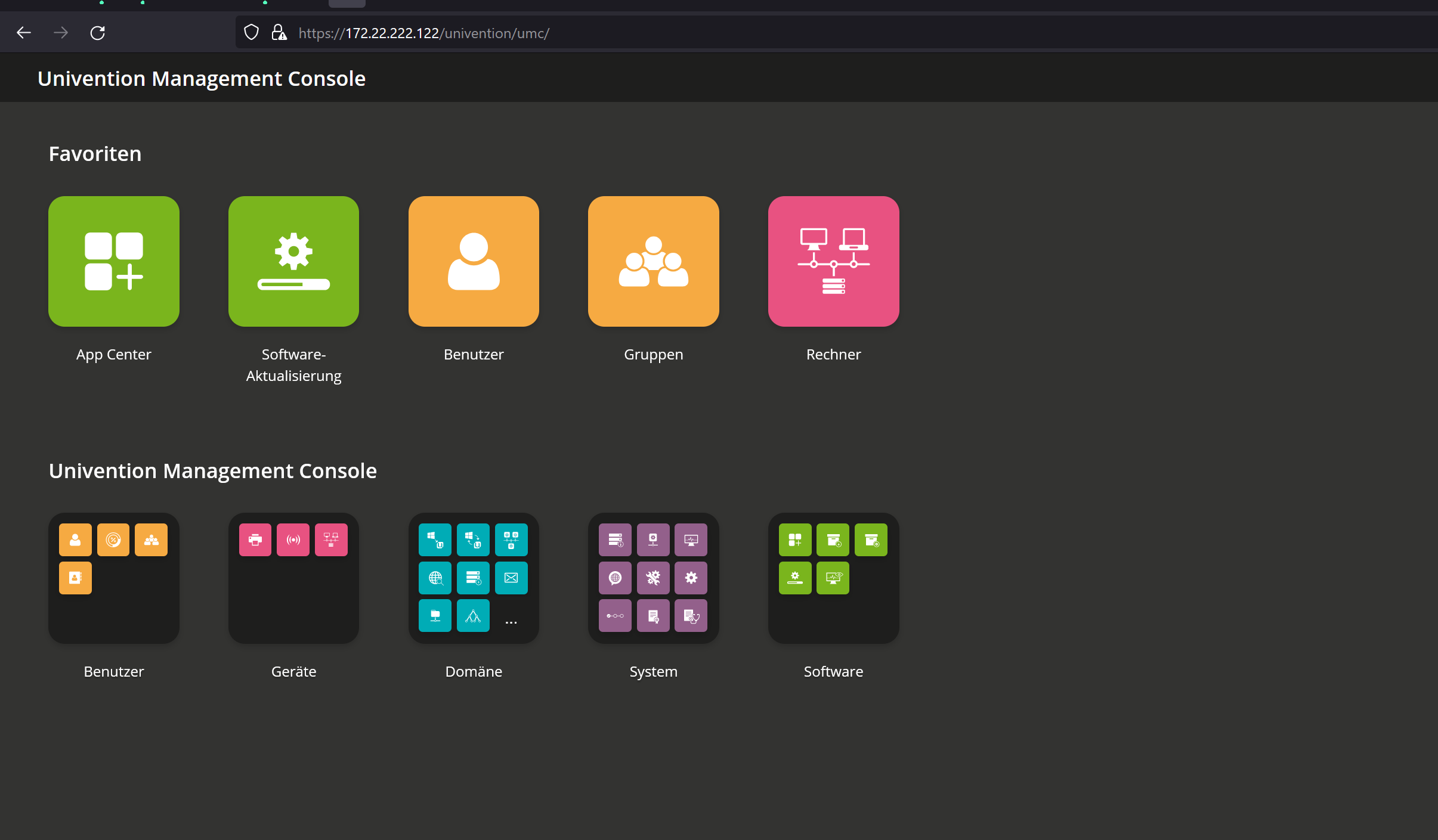The height and width of the screenshot is (840, 1438).
Task: Click the small user icon in Benutzer folder
Action: click(x=75, y=540)
